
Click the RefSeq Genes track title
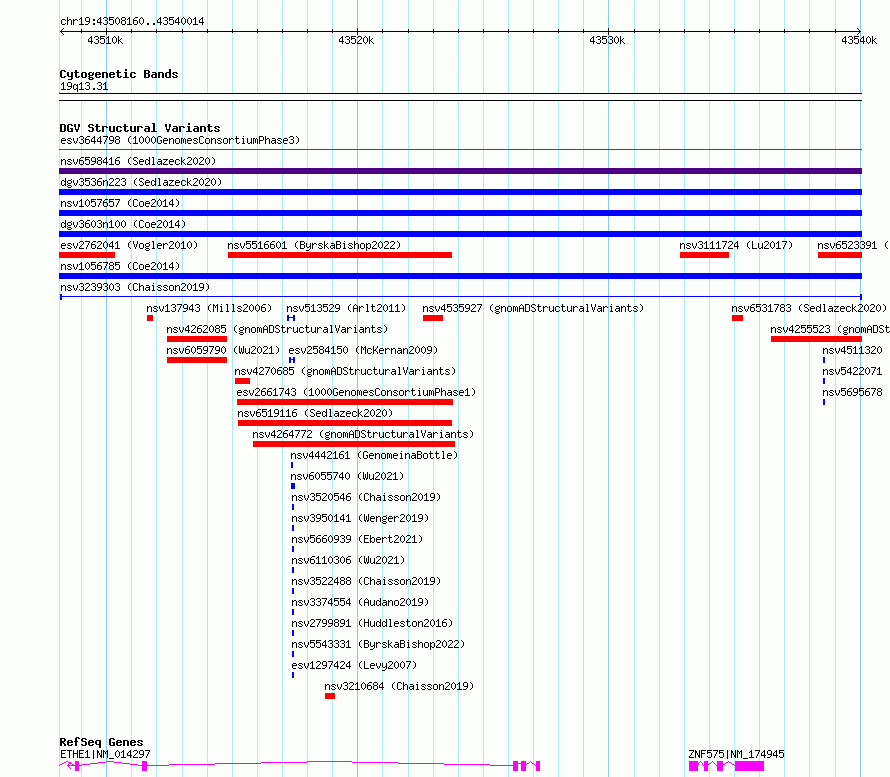101,742
